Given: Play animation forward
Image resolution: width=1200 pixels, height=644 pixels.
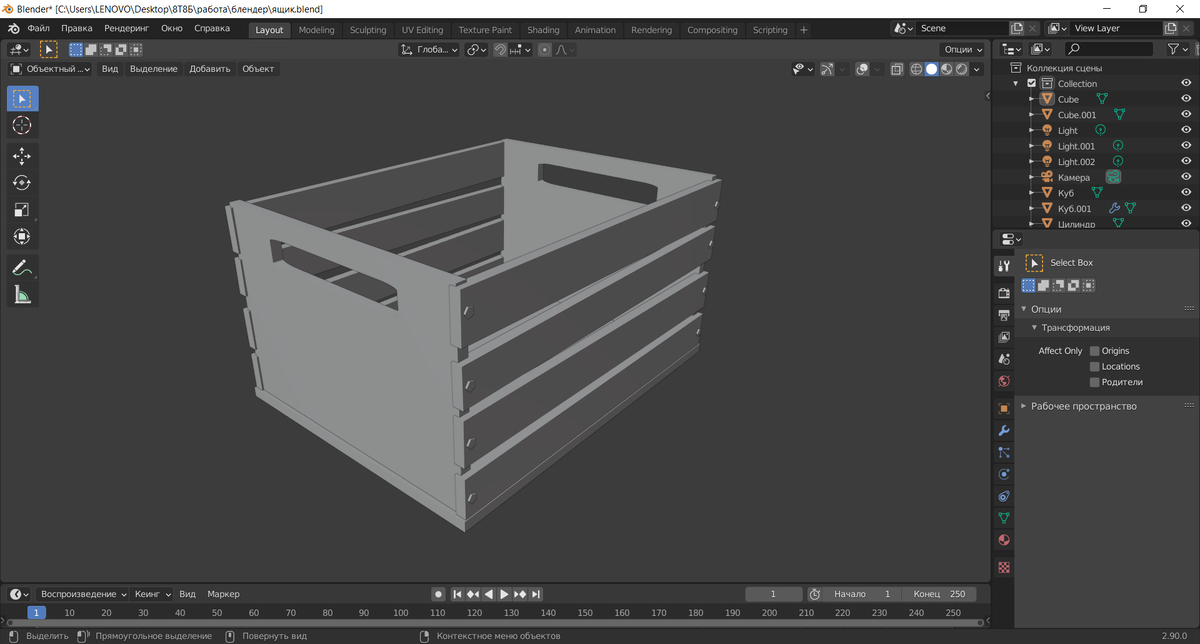Looking at the screenshot, I should [x=505, y=594].
